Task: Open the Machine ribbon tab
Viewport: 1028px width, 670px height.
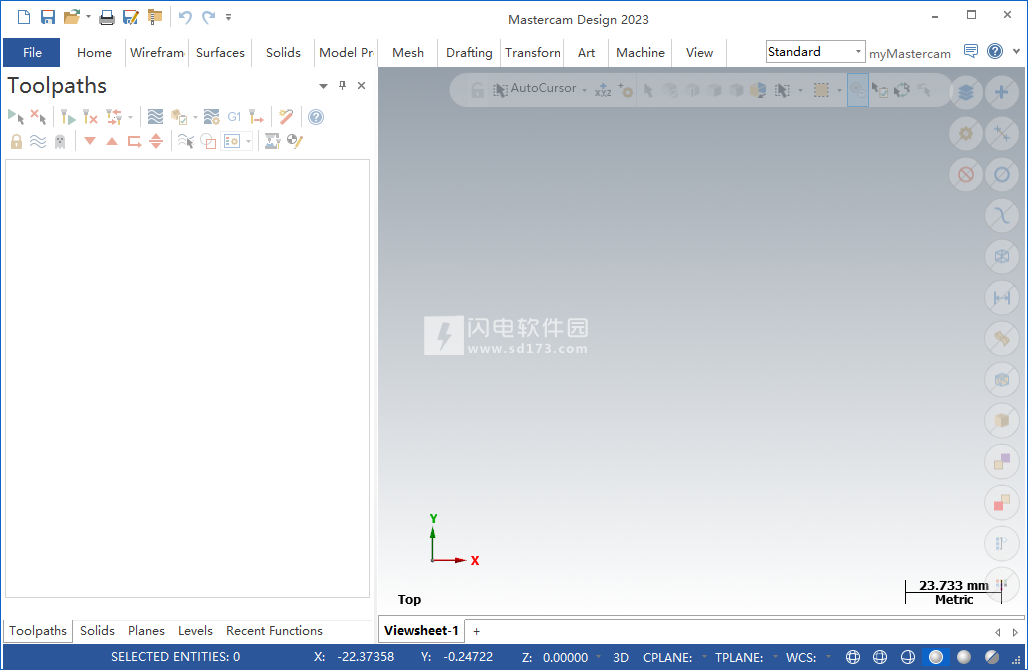Action: (x=641, y=52)
